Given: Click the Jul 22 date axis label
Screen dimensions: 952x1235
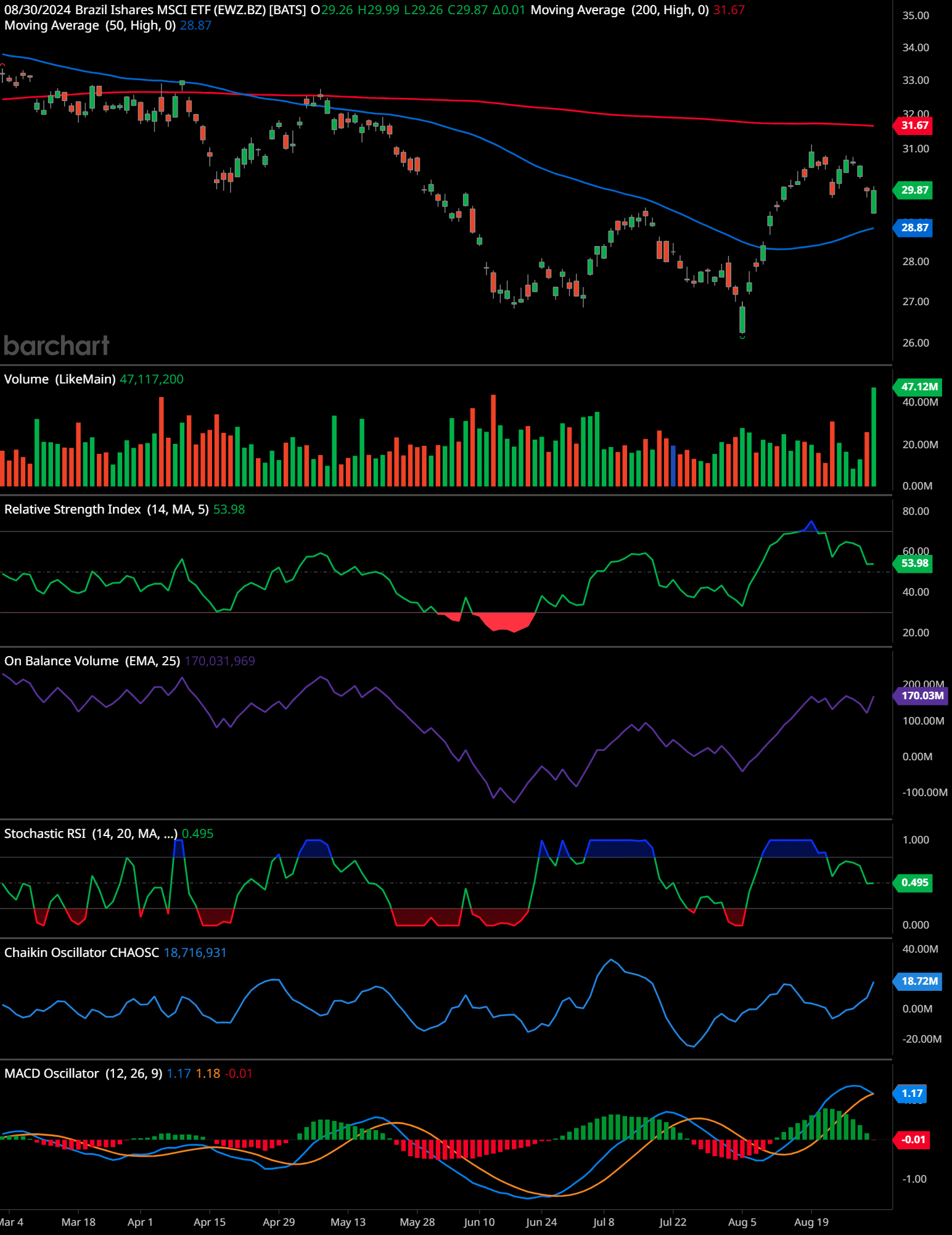Looking at the screenshot, I should (673, 1222).
